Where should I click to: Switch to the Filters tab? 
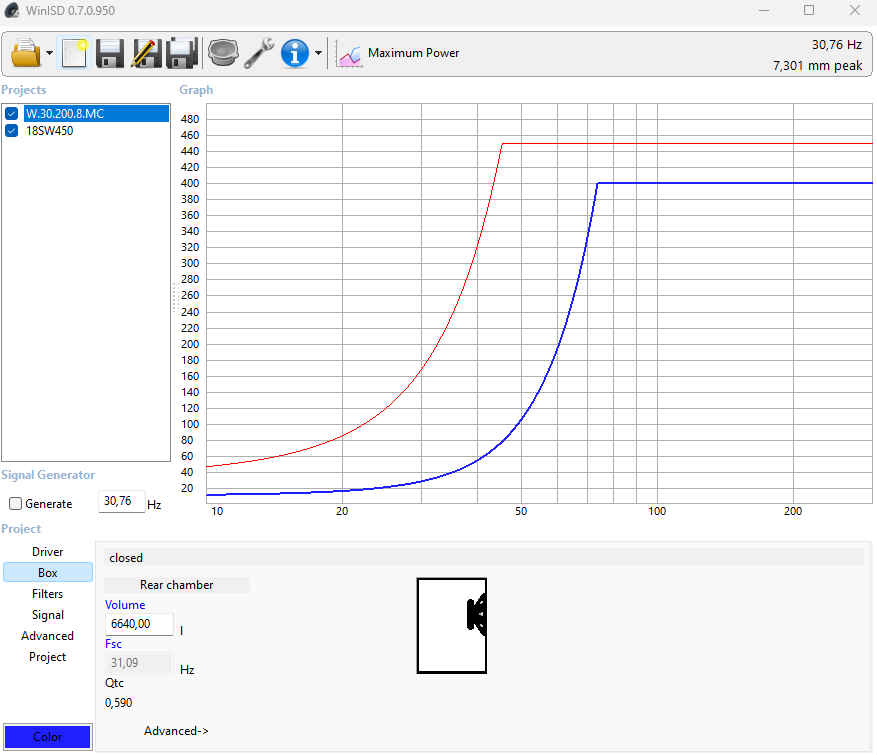pos(48,594)
